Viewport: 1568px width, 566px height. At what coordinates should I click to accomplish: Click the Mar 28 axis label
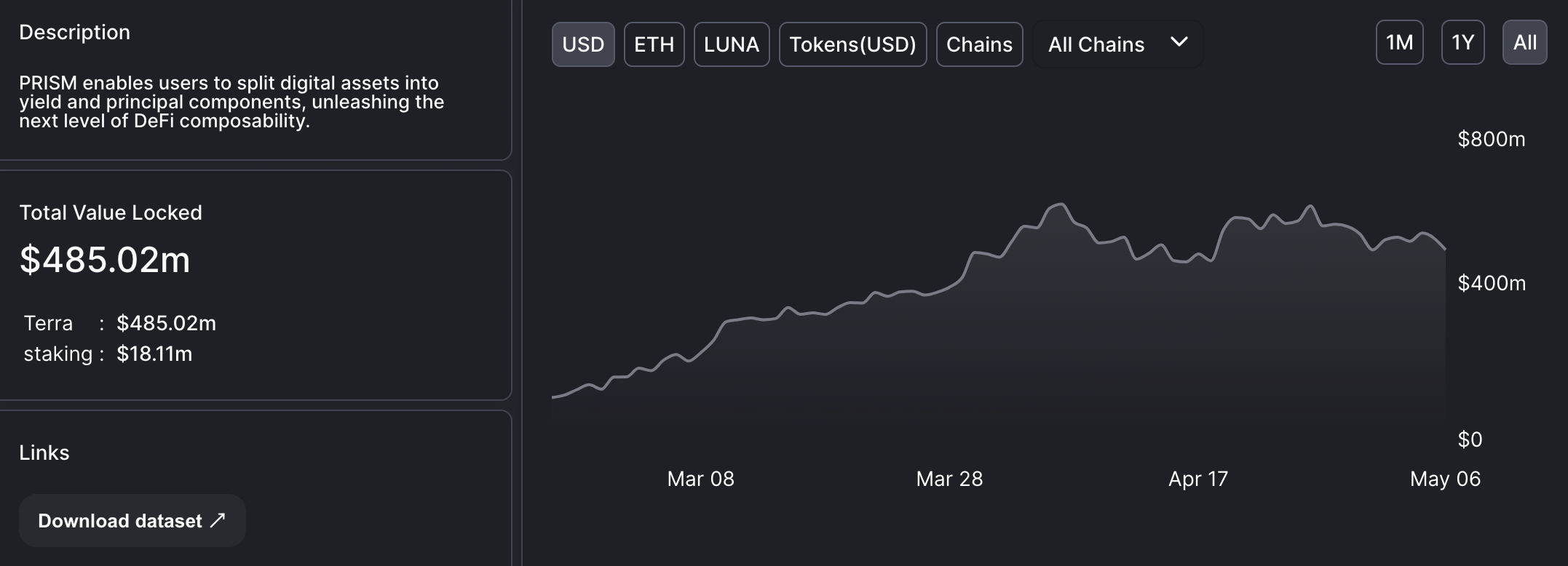(x=949, y=479)
